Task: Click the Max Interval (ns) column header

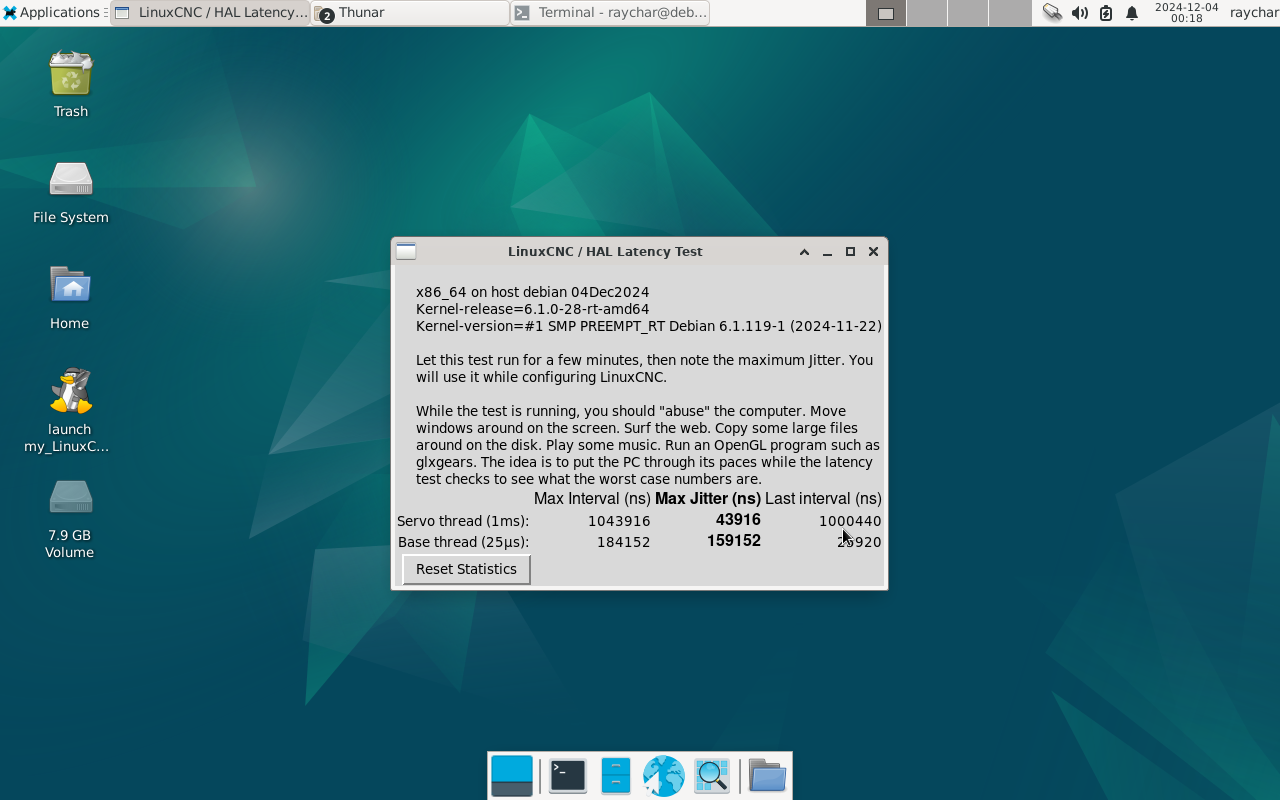Action: 592,499
